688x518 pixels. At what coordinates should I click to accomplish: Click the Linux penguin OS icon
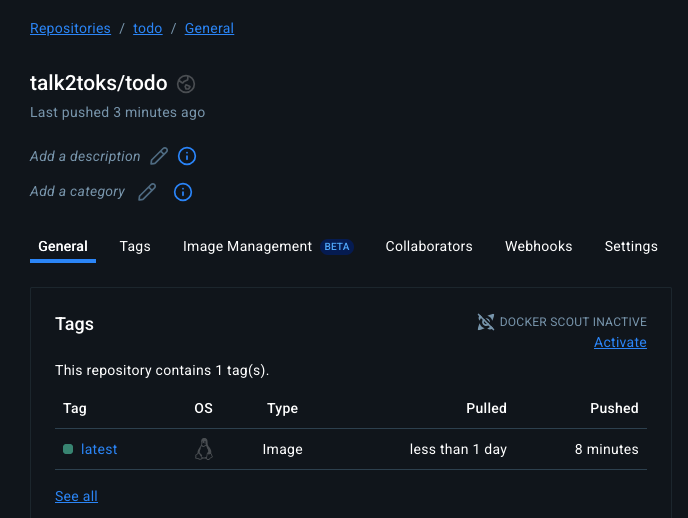[x=204, y=449]
